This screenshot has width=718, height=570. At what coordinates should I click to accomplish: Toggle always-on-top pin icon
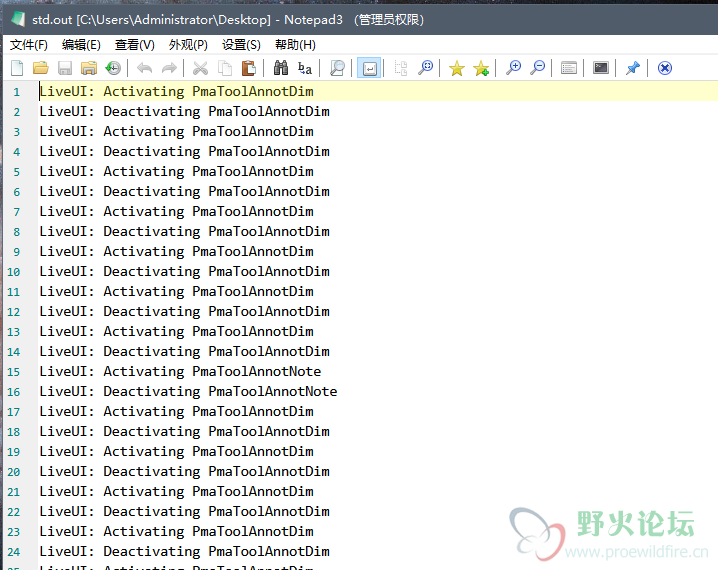point(633,68)
